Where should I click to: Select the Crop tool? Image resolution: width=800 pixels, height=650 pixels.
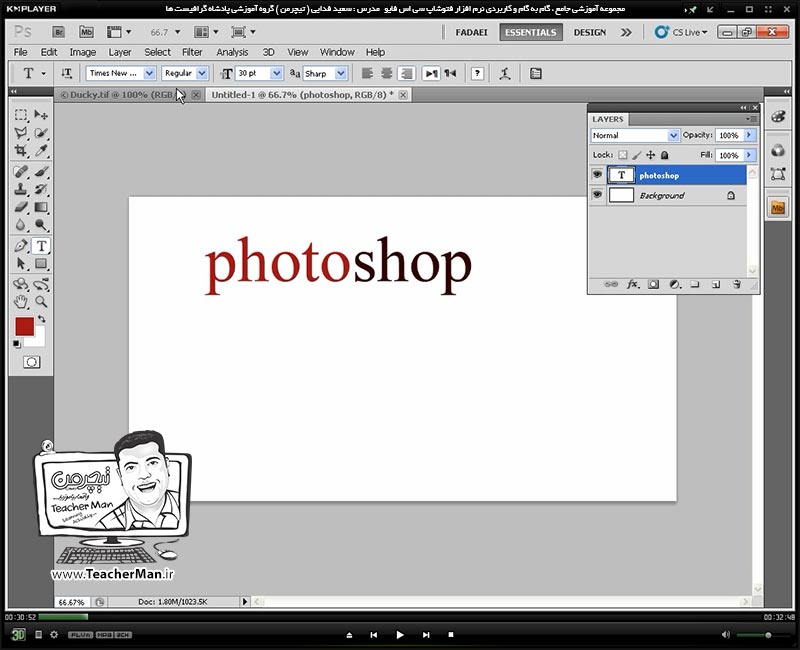click(21, 151)
